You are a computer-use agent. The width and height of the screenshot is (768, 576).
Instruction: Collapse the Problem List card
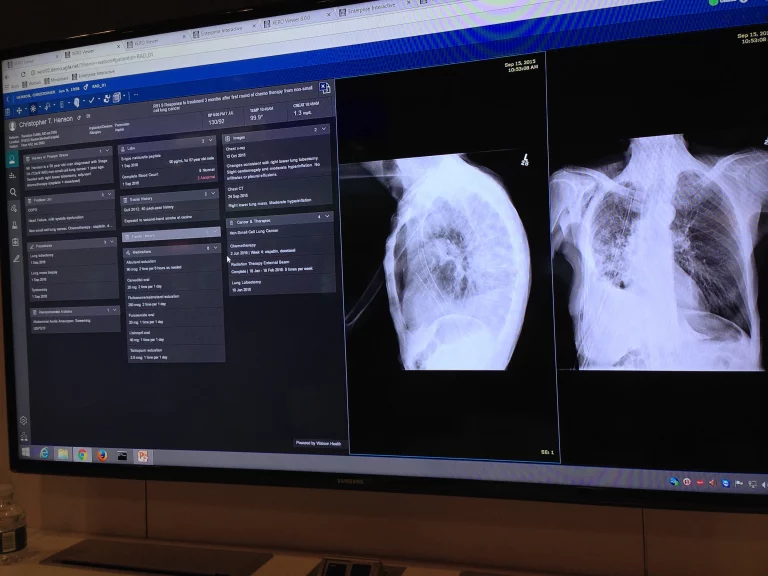coord(110,194)
